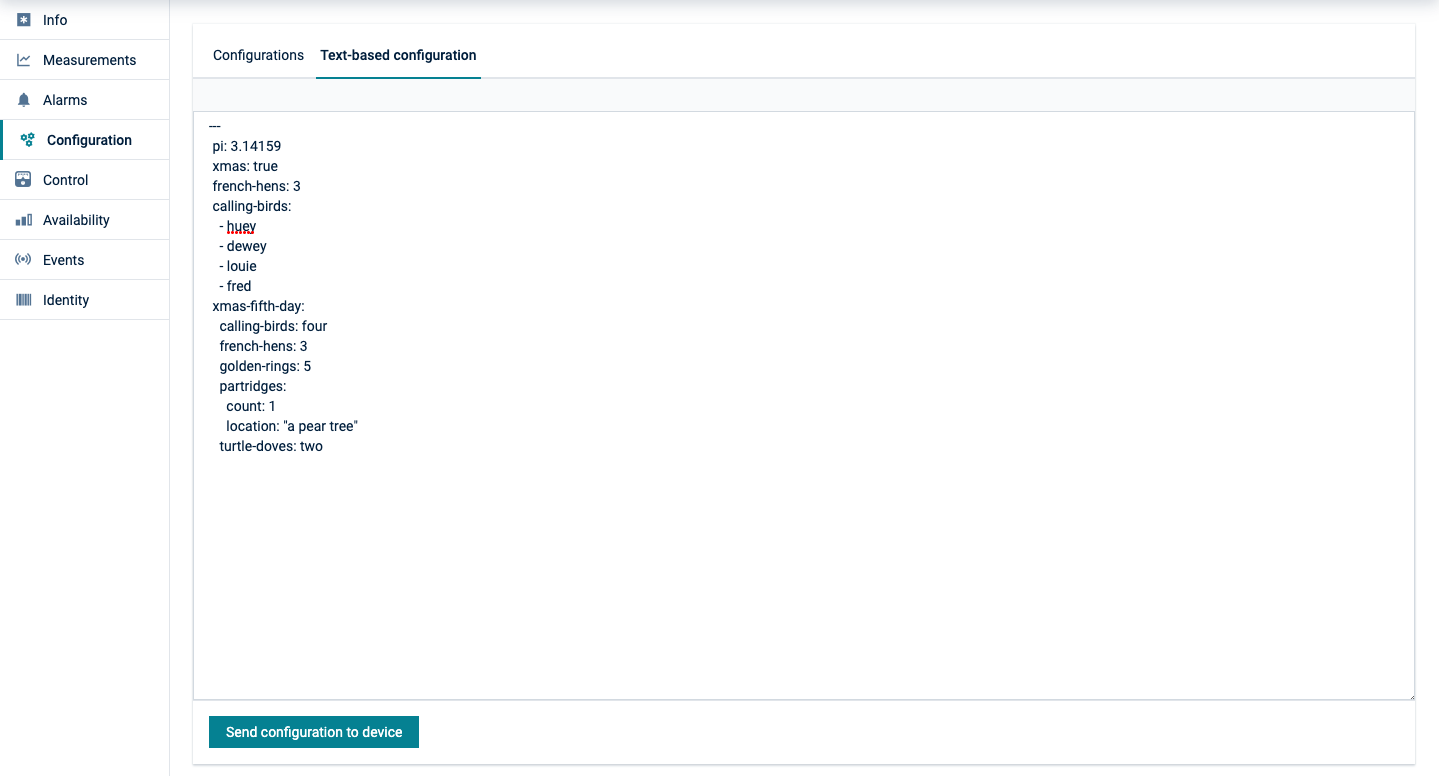Open Events in the sidebar
Viewport: 1439px width, 776px height.
pyautogui.click(x=84, y=260)
